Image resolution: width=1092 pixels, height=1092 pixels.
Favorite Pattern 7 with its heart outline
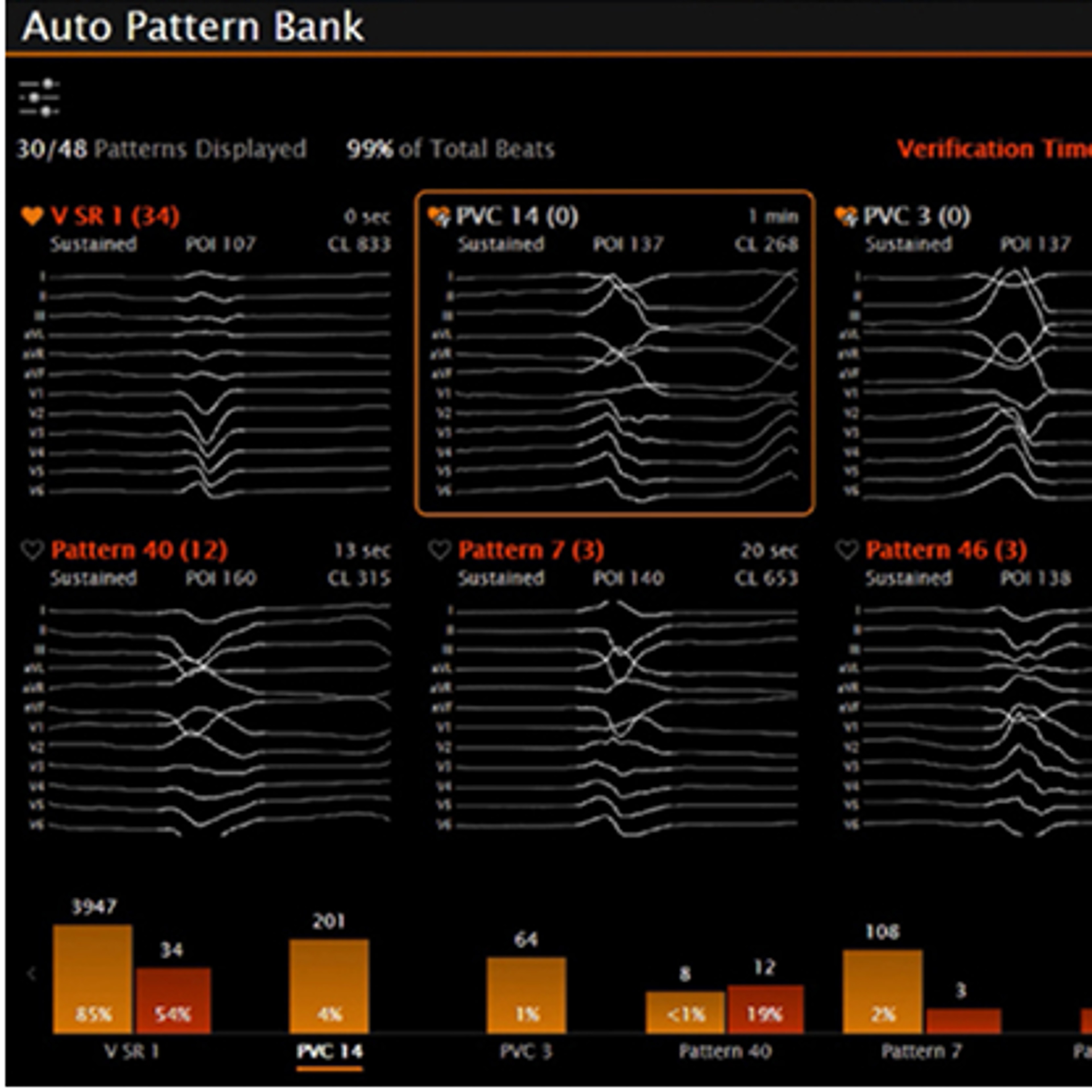(x=439, y=549)
